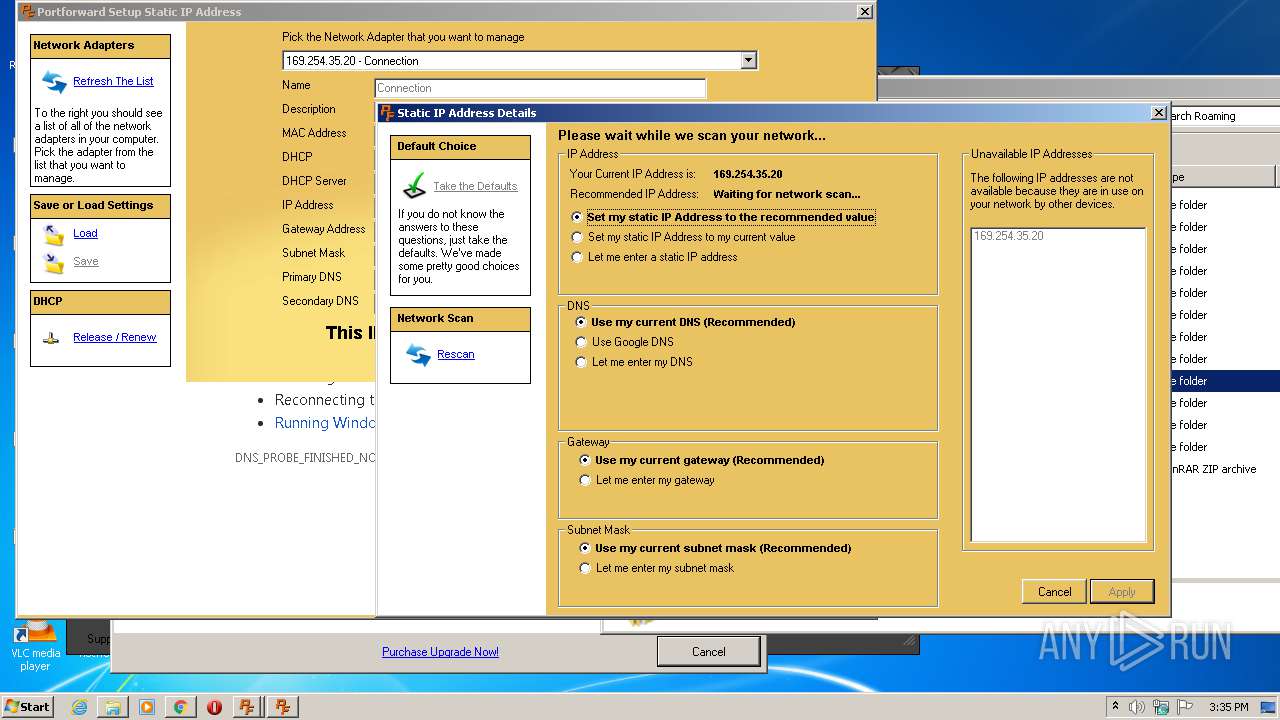Click the Running Windows link in browser page
The width and height of the screenshot is (1280, 720).
click(x=324, y=423)
